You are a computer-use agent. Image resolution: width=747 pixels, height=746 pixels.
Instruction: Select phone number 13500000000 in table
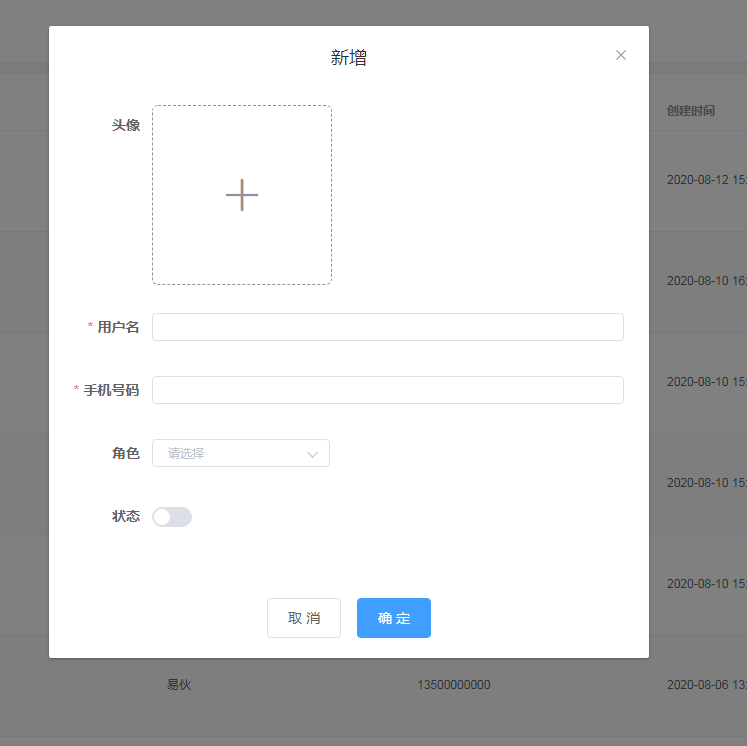coord(454,685)
